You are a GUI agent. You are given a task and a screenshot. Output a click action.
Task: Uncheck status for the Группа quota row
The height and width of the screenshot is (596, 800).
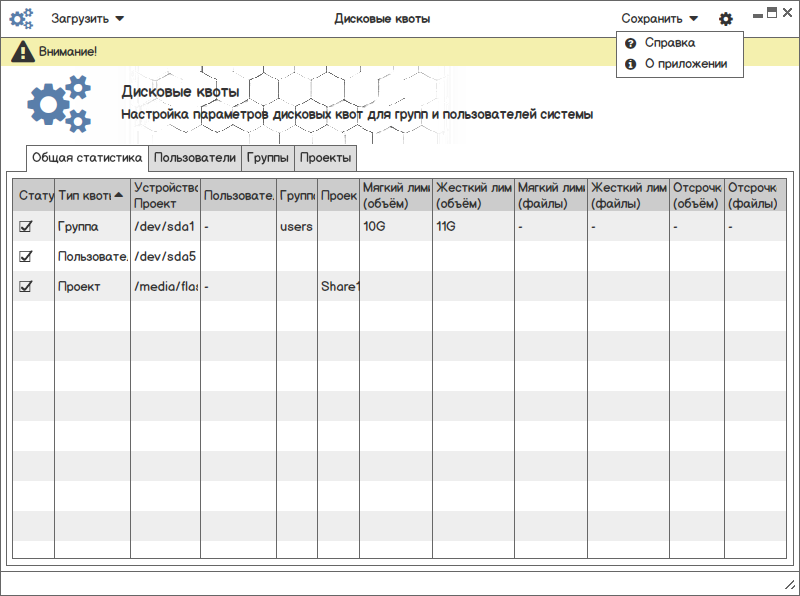click(x=26, y=227)
